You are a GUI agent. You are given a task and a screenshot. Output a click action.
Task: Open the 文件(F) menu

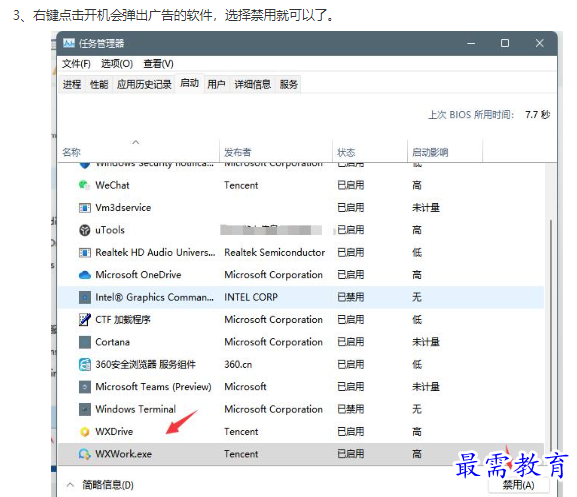tap(76, 64)
